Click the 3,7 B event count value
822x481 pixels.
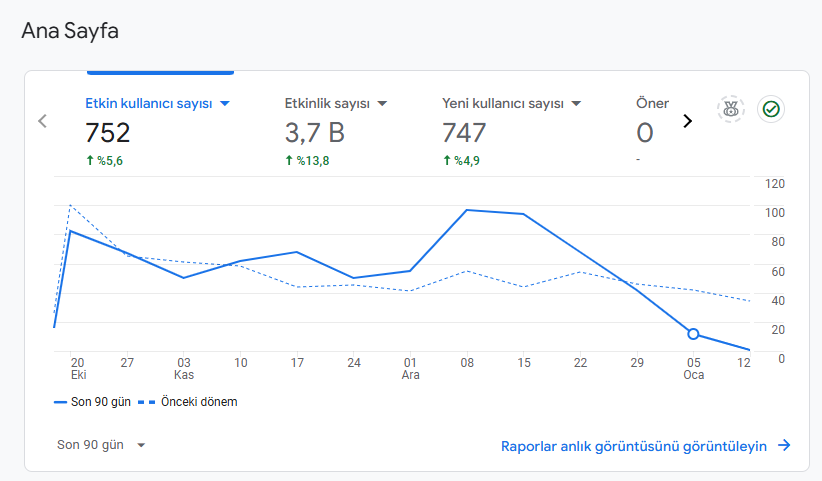(315, 133)
